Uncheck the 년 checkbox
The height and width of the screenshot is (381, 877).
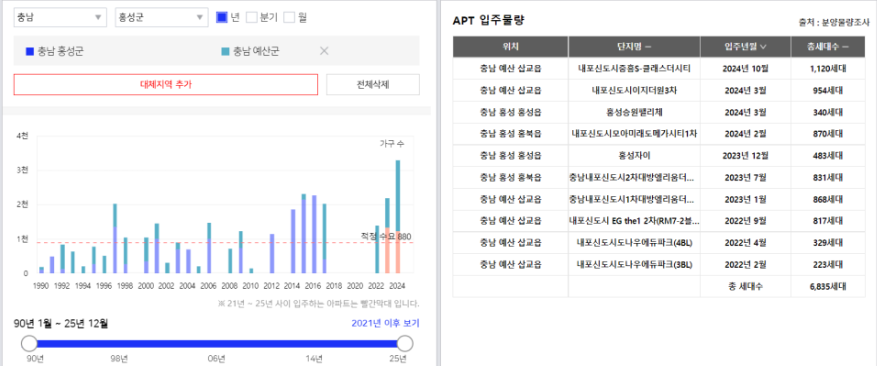point(221,17)
